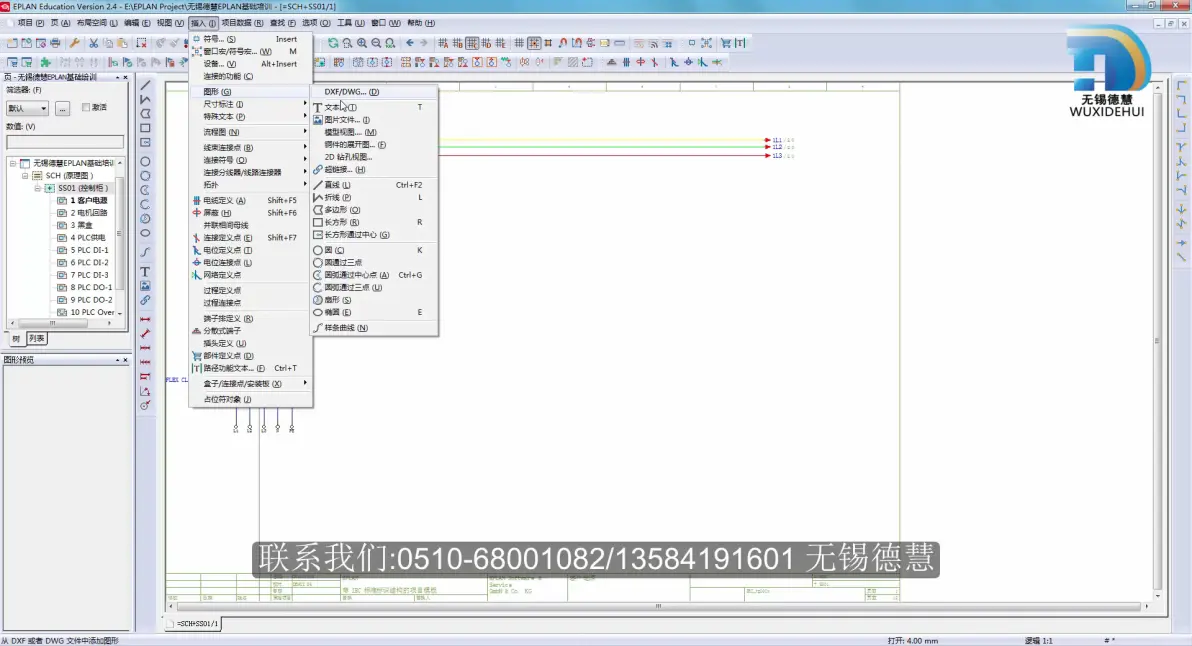The width and height of the screenshot is (1192, 646).
Task: Click the drawing area vertical scrollbar
Action: pos(1157,340)
